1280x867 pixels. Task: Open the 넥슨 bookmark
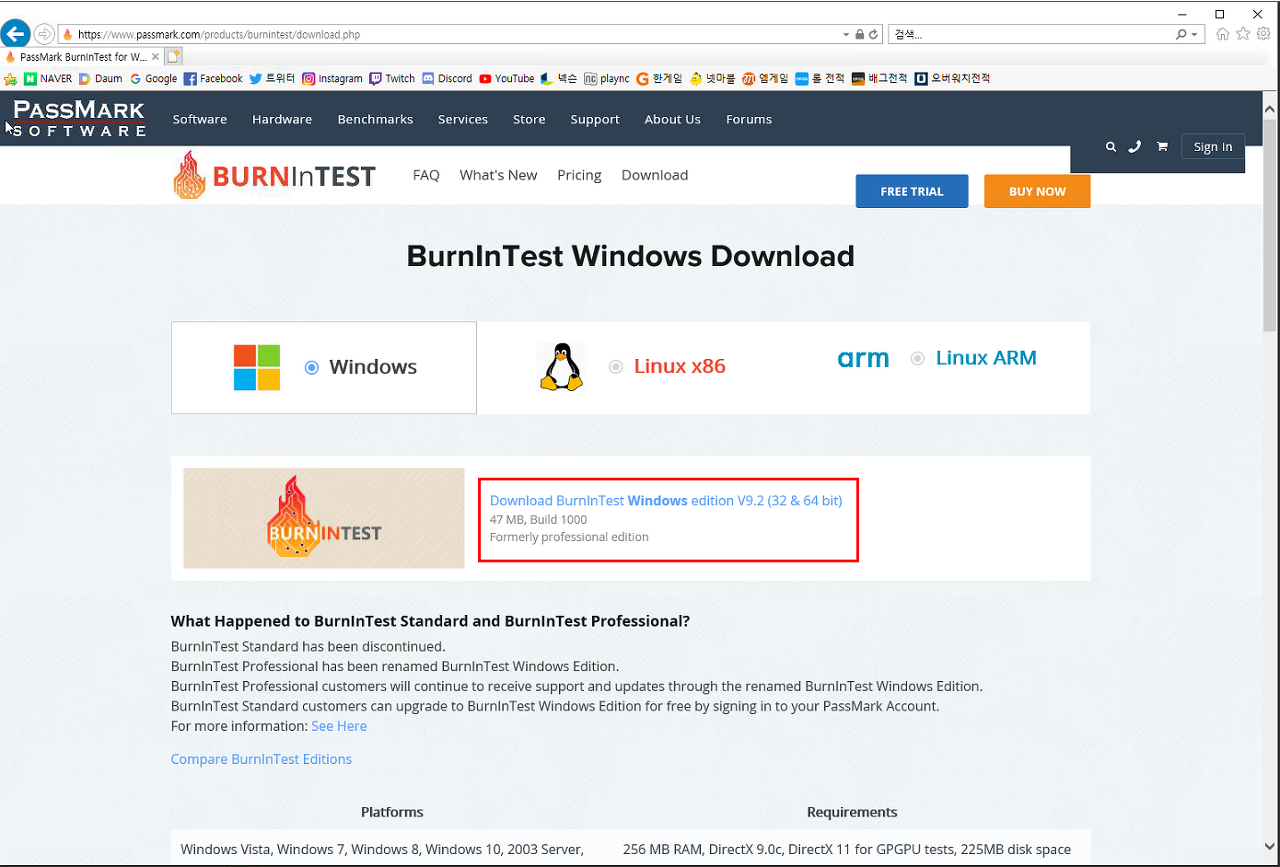pos(559,79)
